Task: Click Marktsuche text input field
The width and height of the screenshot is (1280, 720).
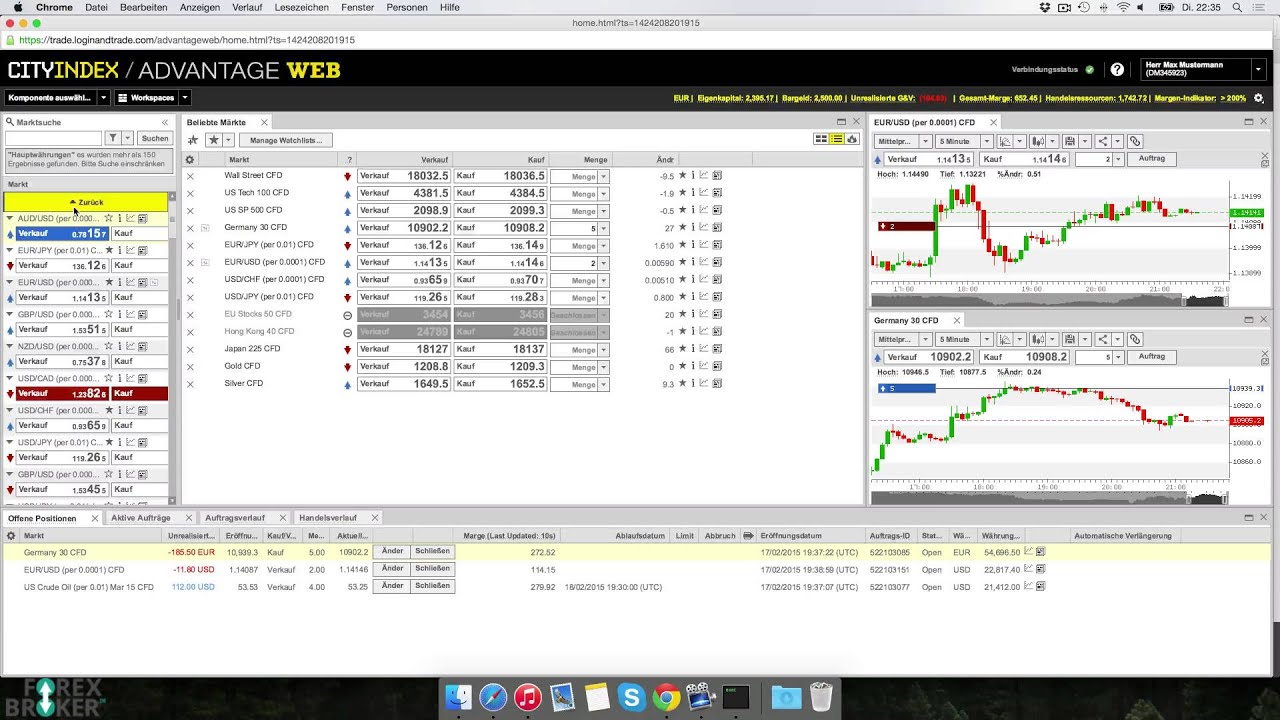Action: (x=53, y=139)
